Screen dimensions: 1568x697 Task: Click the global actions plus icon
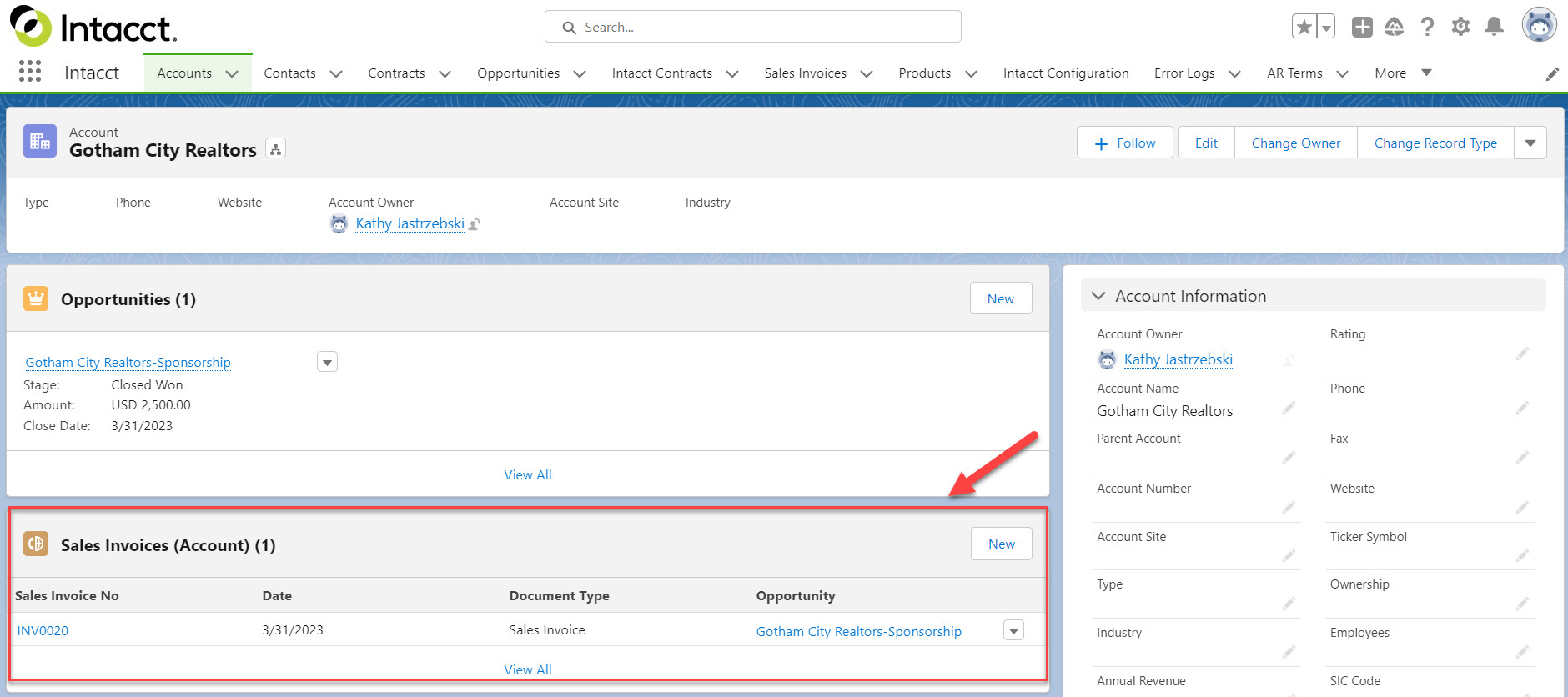tap(1362, 27)
